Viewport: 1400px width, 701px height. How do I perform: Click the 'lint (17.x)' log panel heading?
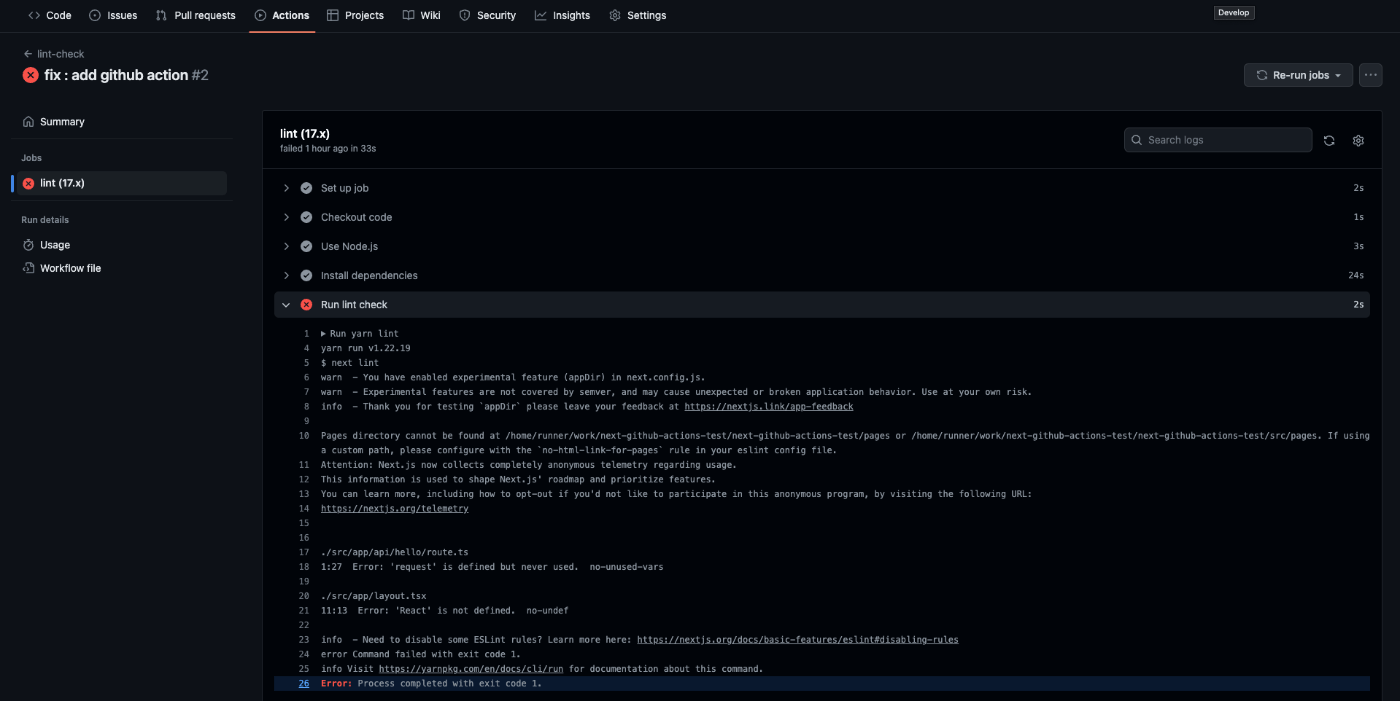305,133
